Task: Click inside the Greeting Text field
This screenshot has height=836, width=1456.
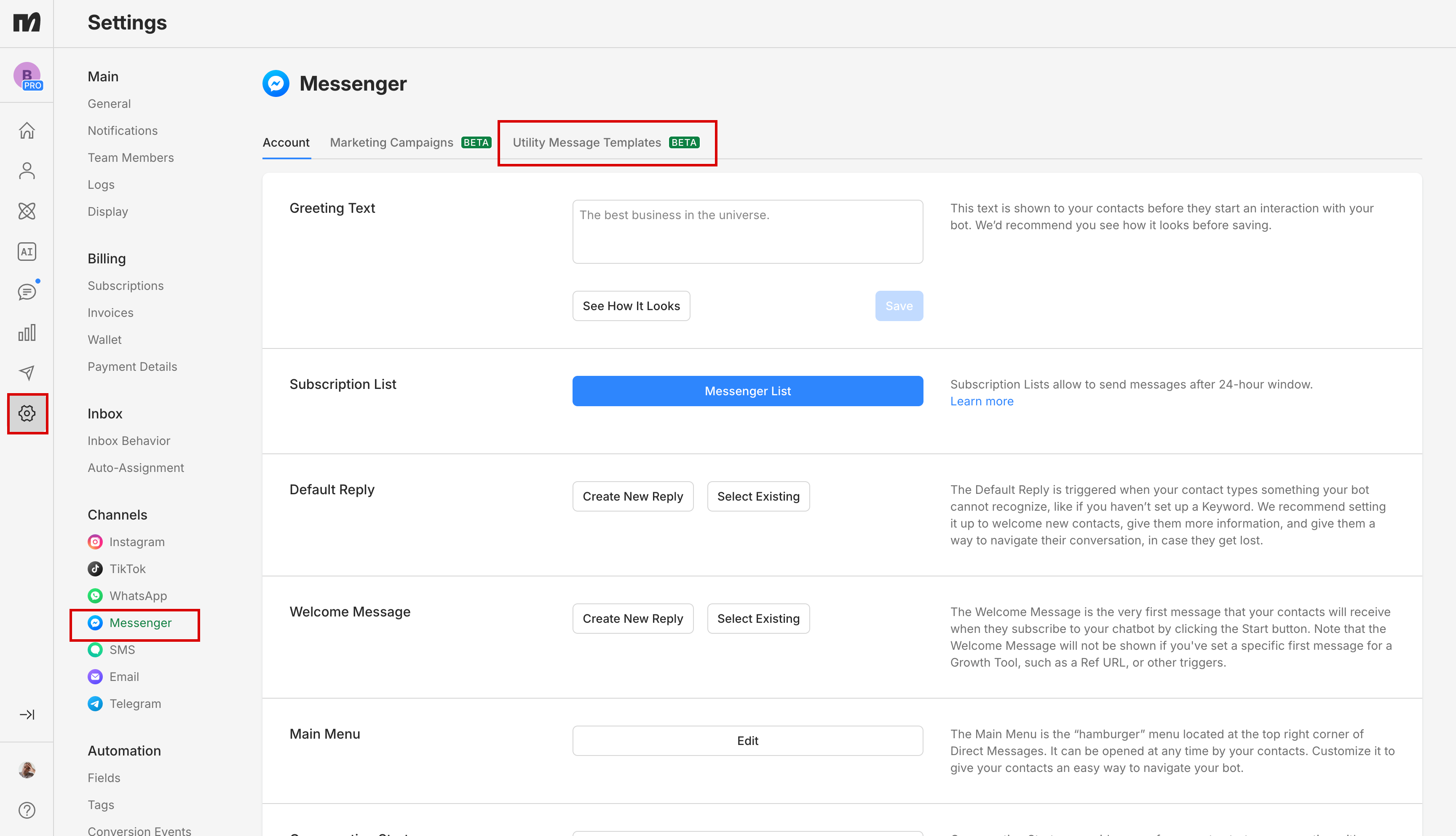Action: point(747,231)
